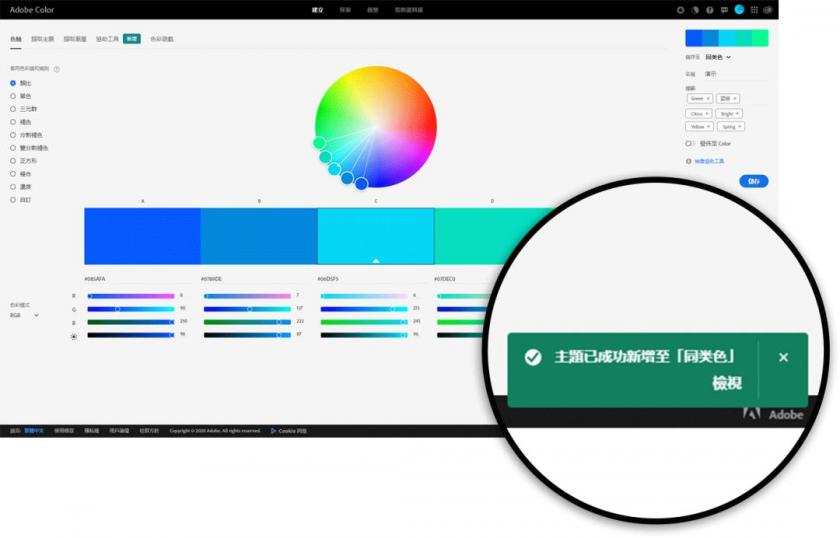This screenshot has height=538, width=840.
Task: Click the cyan user profile avatar
Action: [x=739, y=9]
